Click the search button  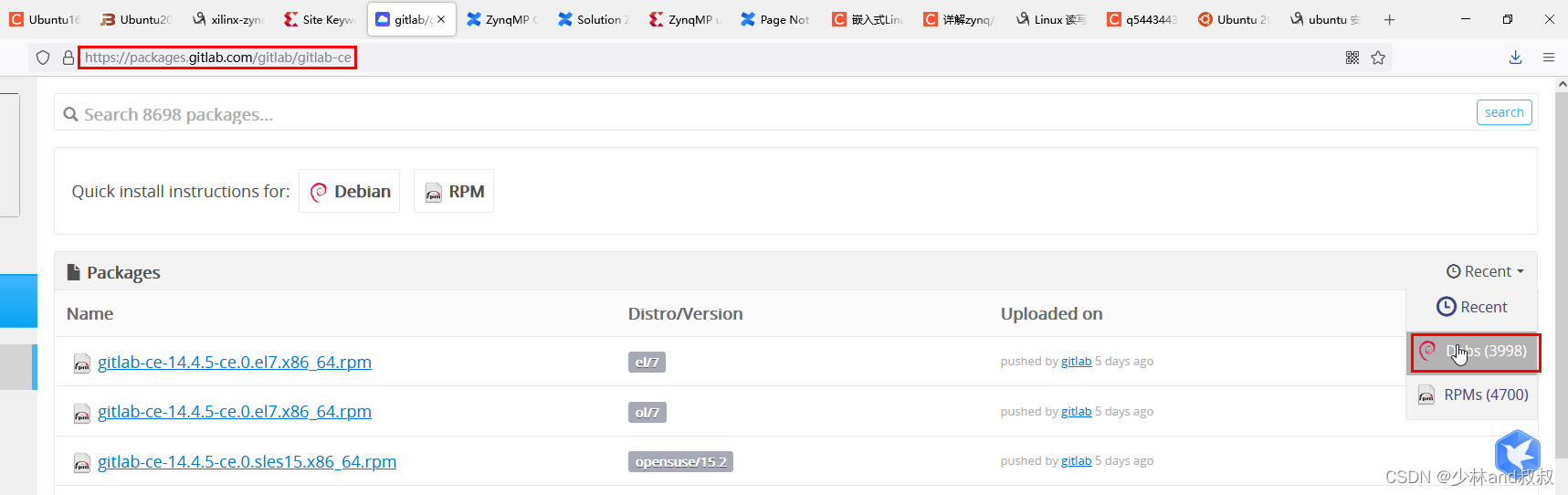coord(1504,112)
